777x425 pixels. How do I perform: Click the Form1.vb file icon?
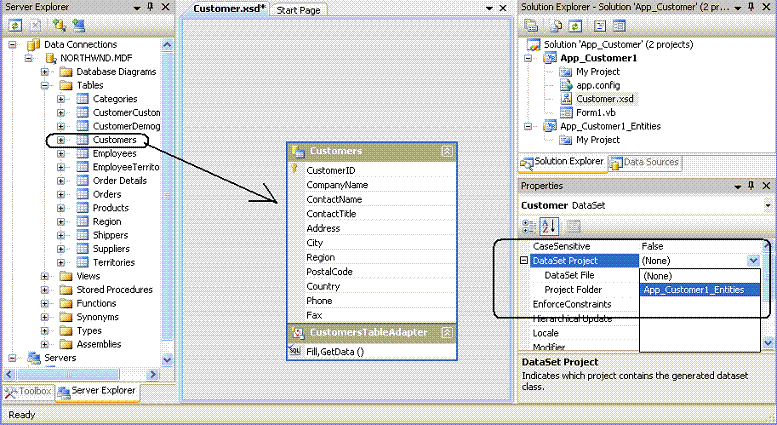[566, 112]
